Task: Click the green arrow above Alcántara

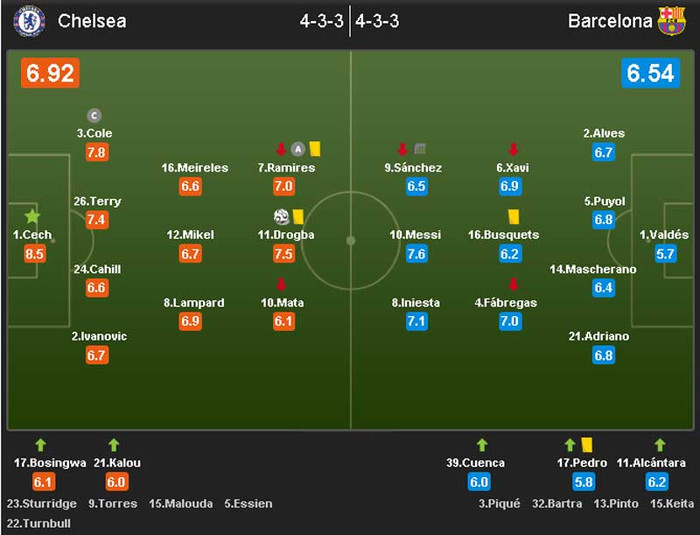Action: pyautogui.click(x=659, y=444)
